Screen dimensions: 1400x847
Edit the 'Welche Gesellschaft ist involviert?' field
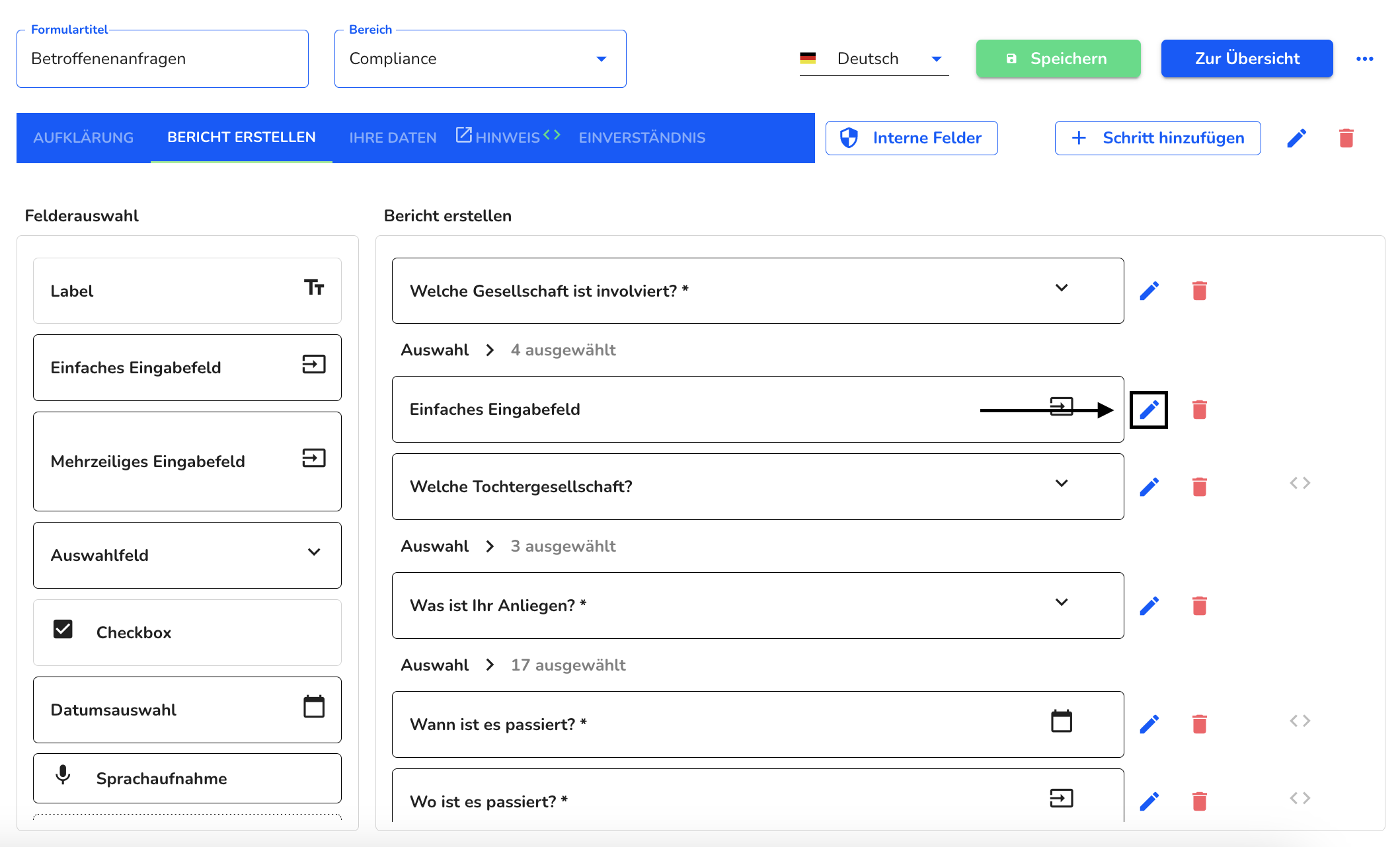1149,291
